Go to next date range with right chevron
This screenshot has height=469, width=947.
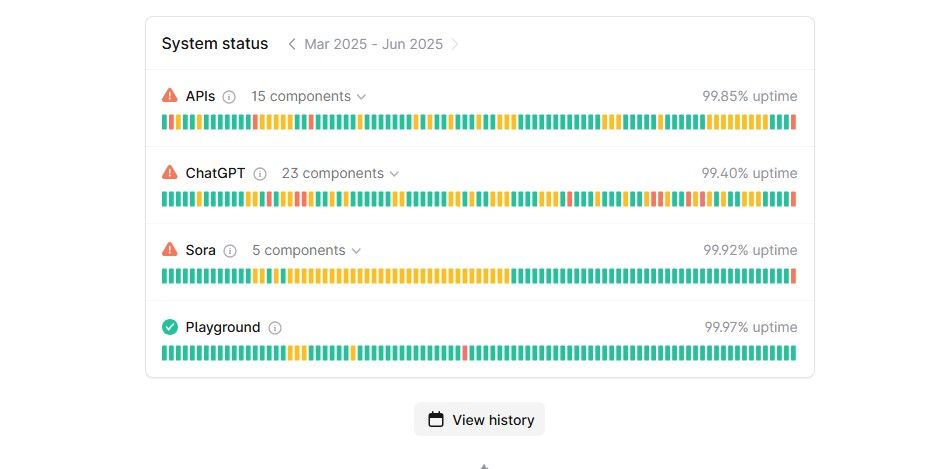coord(455,44)
